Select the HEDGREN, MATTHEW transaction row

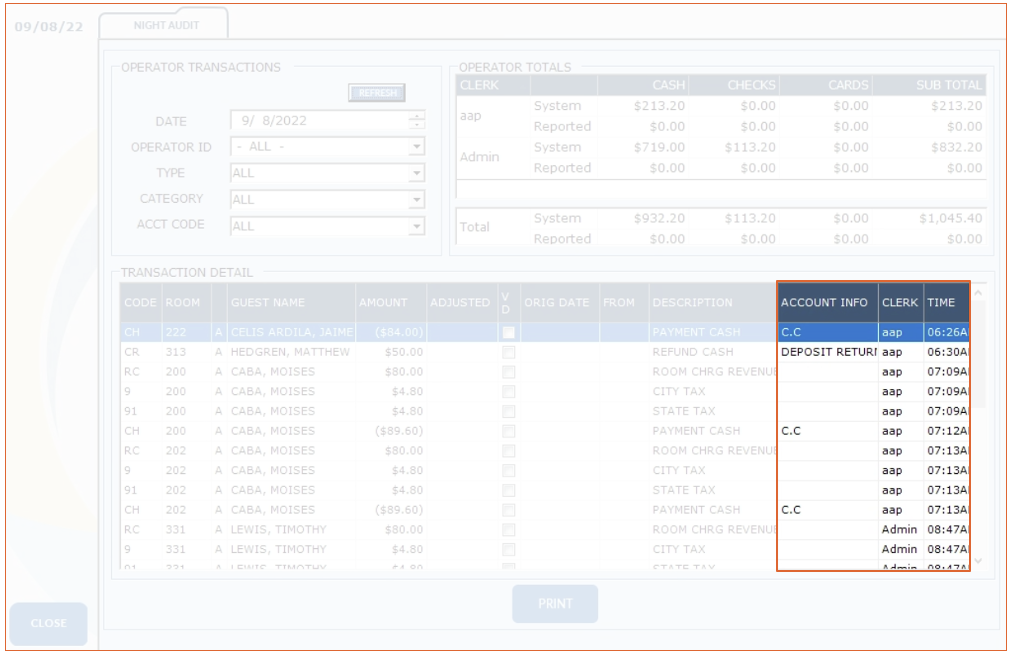pos(290,352)
